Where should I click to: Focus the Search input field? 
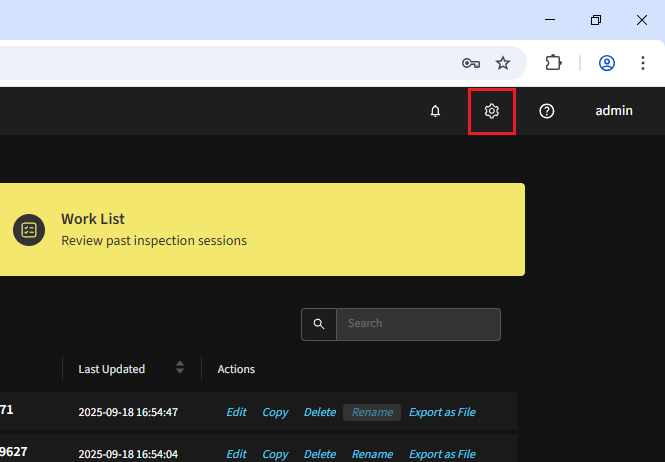418,324
